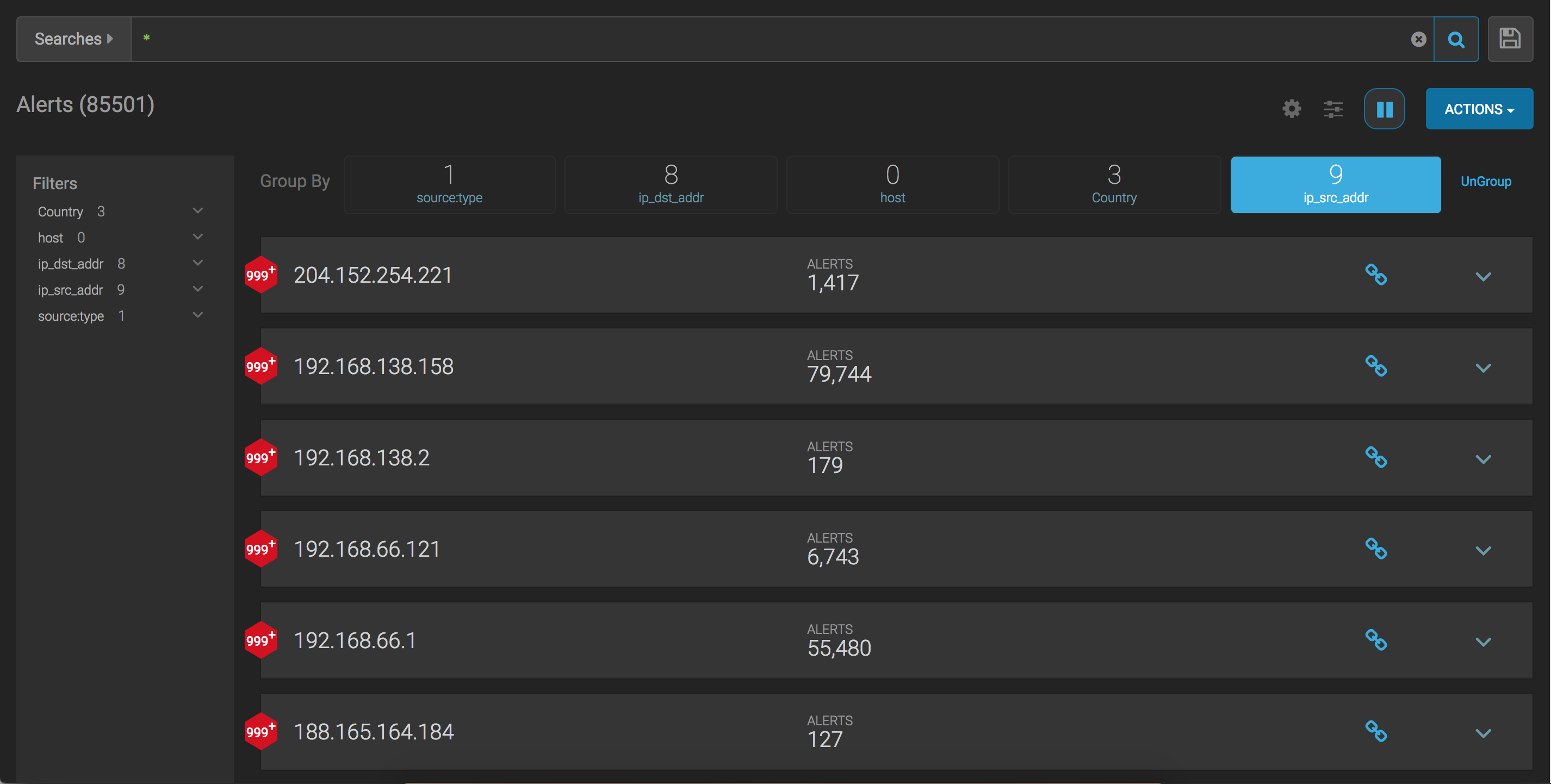
Task: Clear the search query with the X icon
Action: [x=1418, y=40]
